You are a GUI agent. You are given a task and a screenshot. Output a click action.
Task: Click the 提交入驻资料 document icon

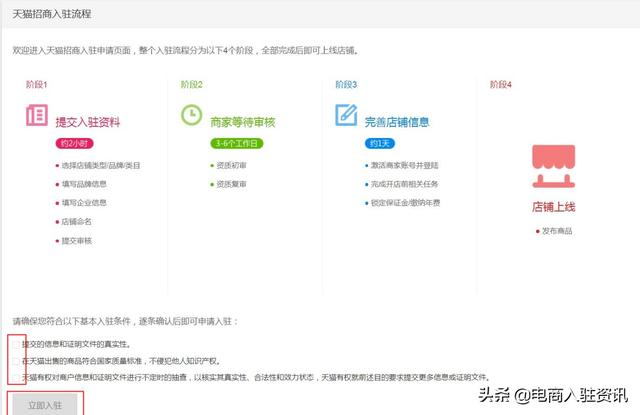pos(37,115)
